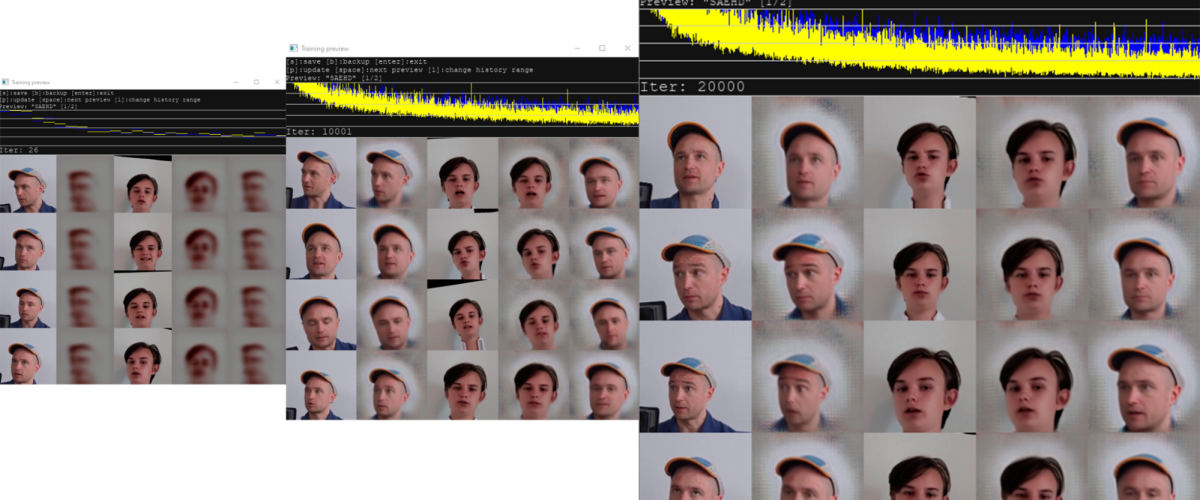Click the "Training preview" title of the Iter 10001 window
1200x500 pixels.
tap(325, 47)
